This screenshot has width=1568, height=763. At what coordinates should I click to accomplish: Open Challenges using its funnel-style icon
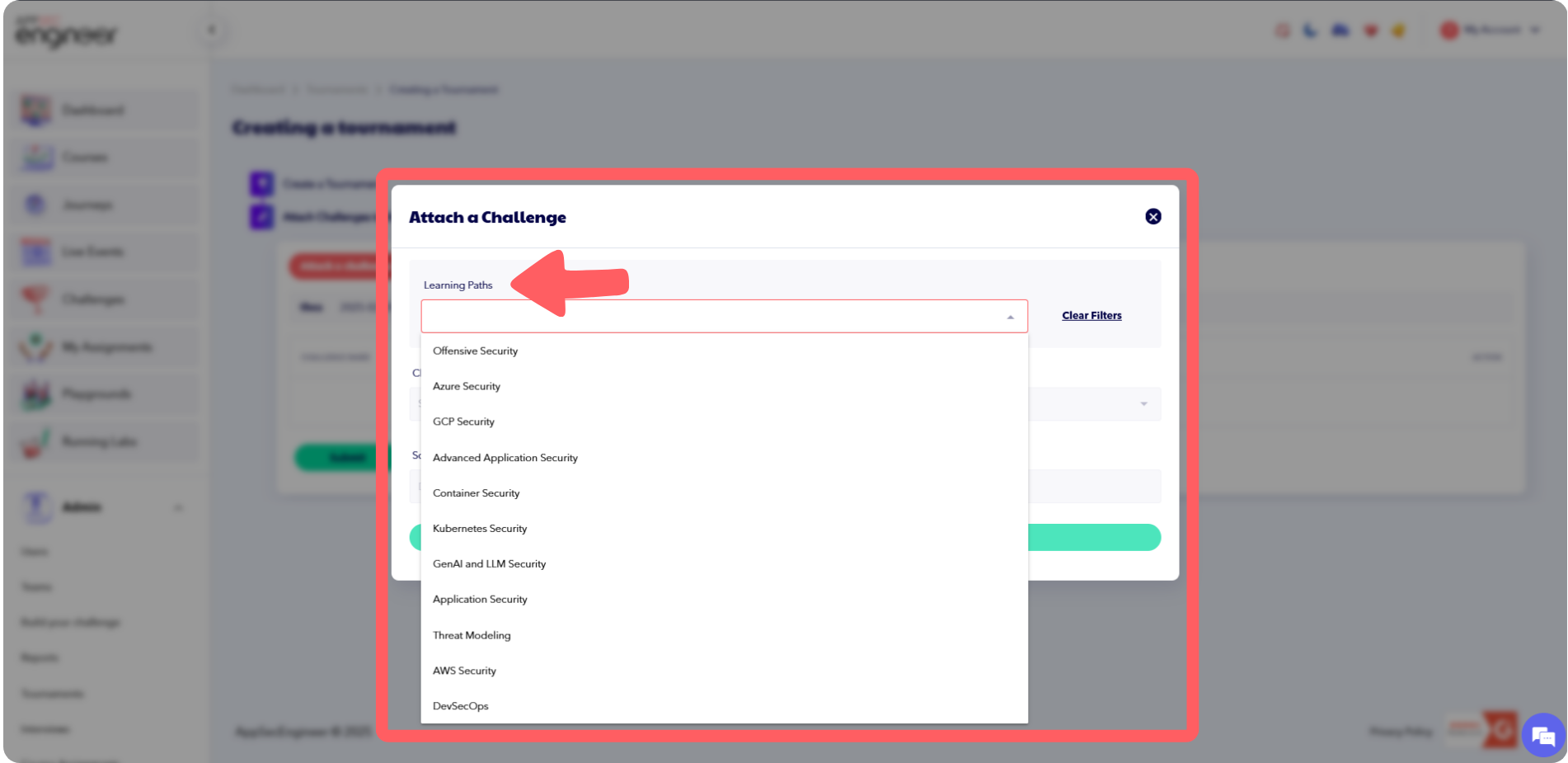click(35, 299)
